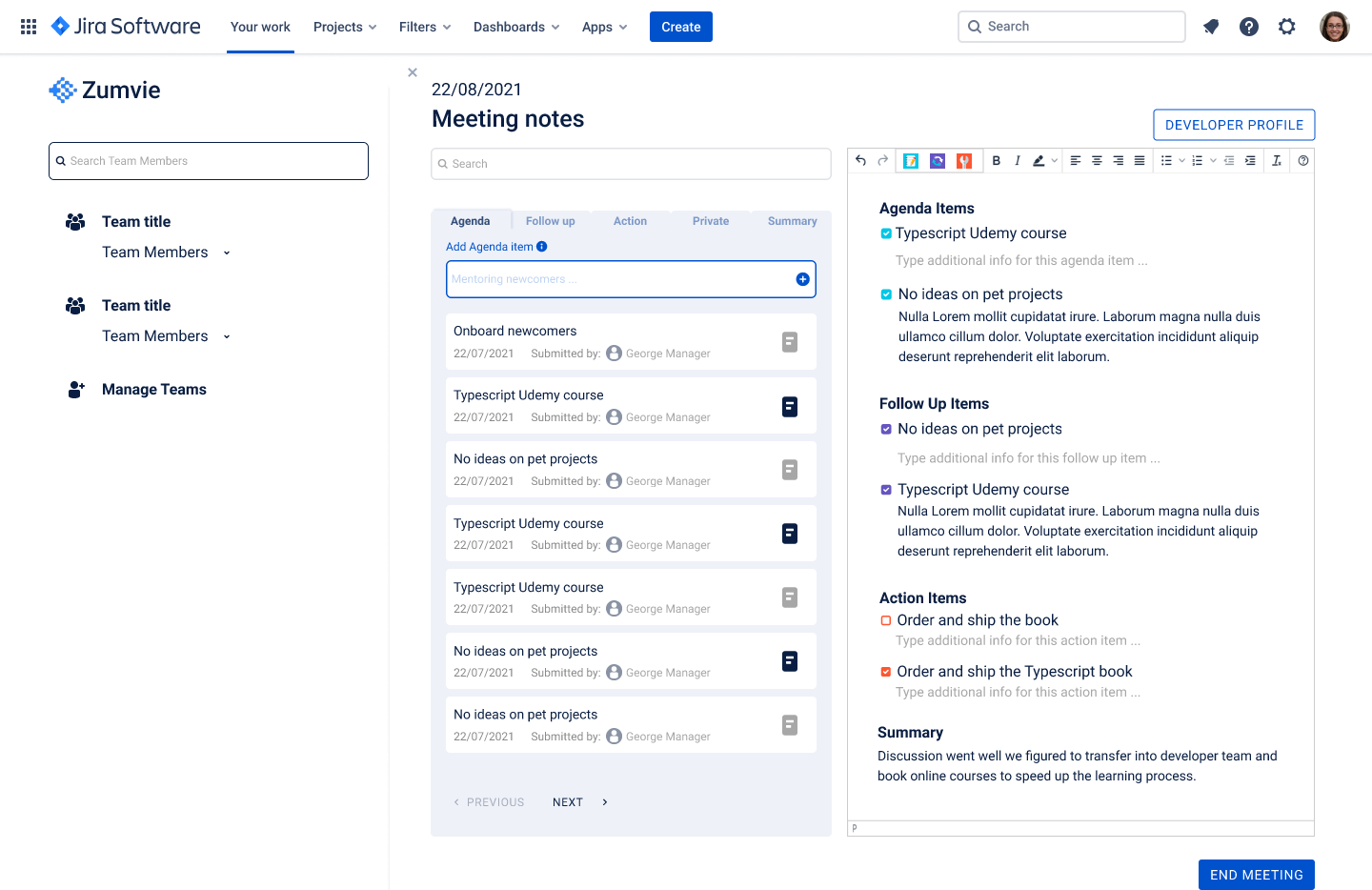Expand the Apps menu

tap(604, 27)
